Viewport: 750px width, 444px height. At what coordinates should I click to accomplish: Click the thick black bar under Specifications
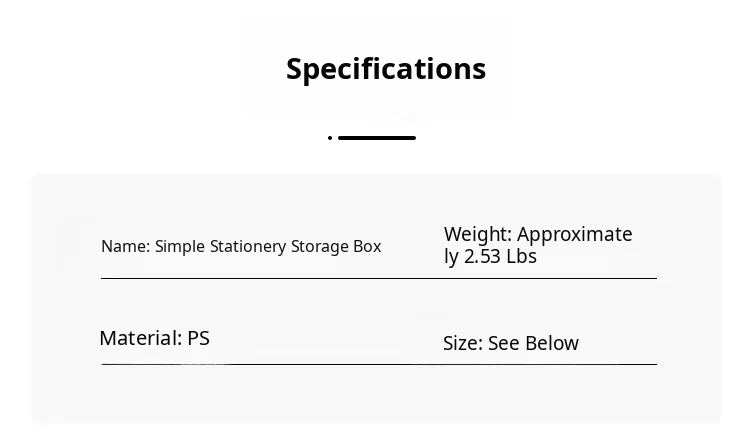point(377,138)
